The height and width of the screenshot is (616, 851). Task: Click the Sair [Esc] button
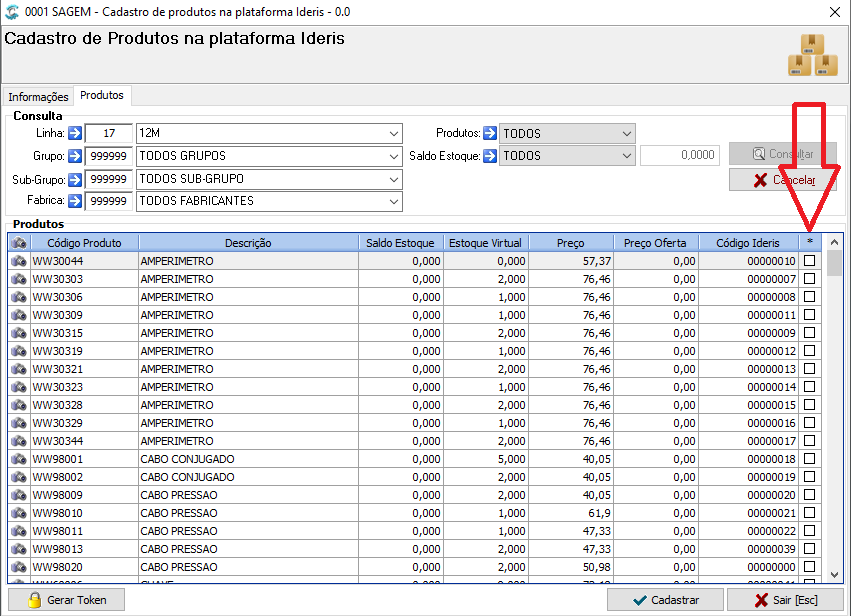coord(786,600)
